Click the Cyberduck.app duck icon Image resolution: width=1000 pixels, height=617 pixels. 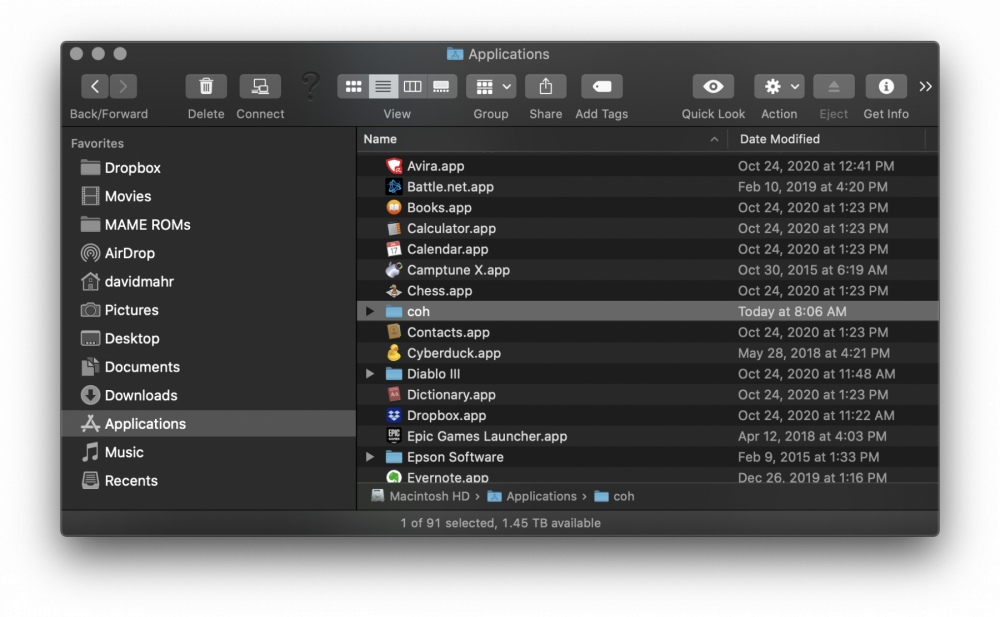coord(394,353)
